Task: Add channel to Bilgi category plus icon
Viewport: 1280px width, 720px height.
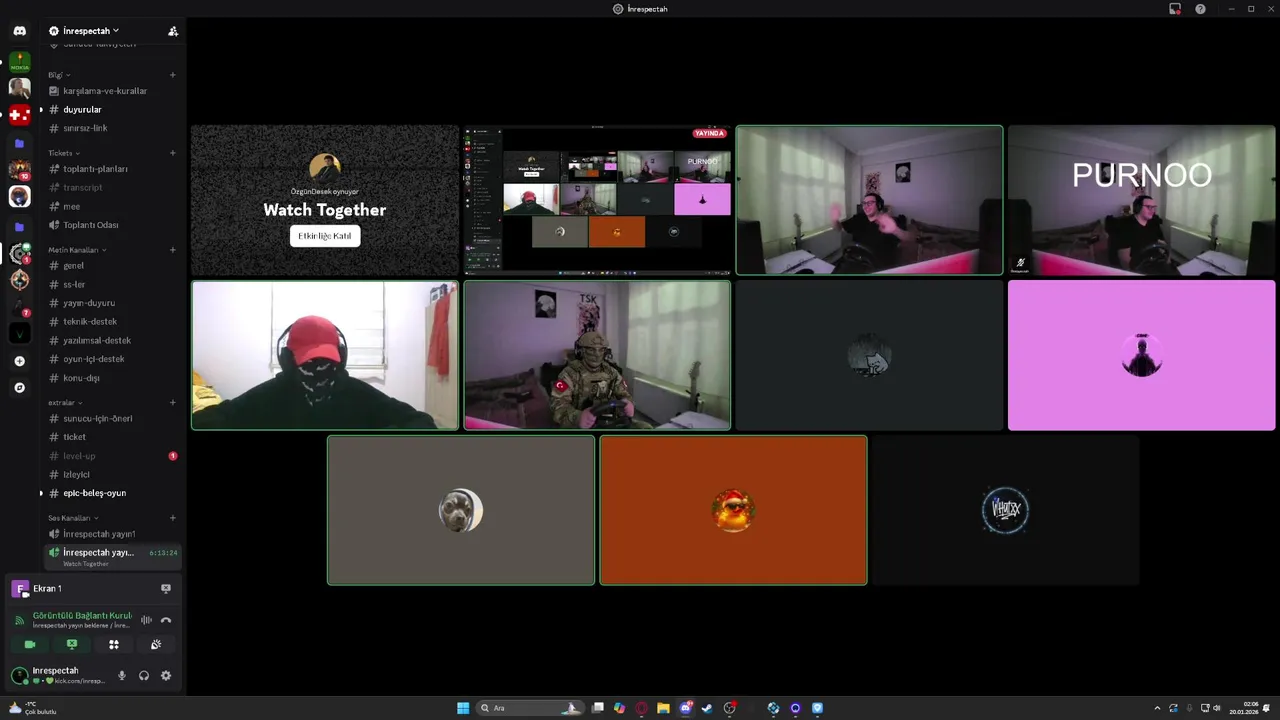Action: coord(173,75)
